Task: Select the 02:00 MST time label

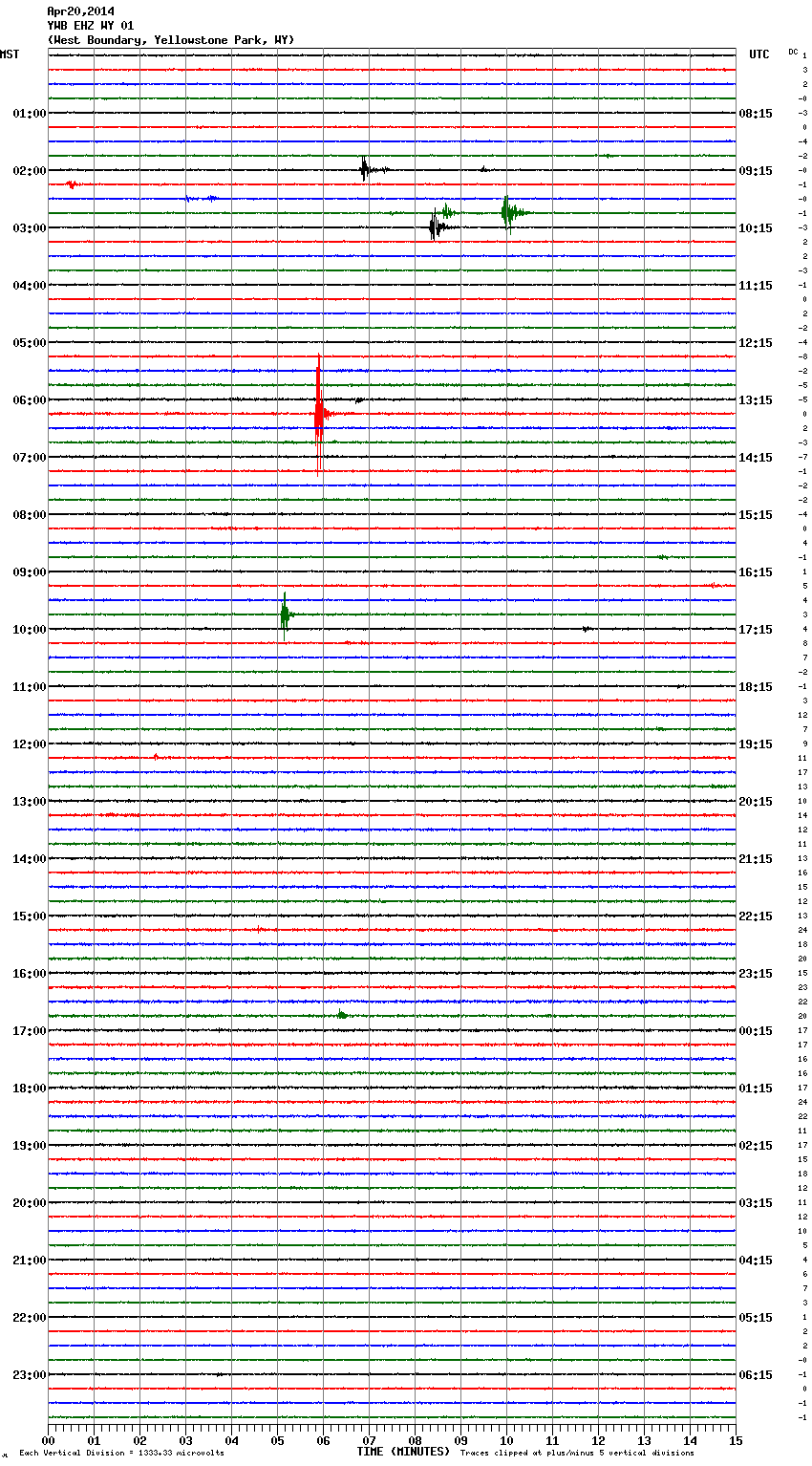Action: pos(30,170)
